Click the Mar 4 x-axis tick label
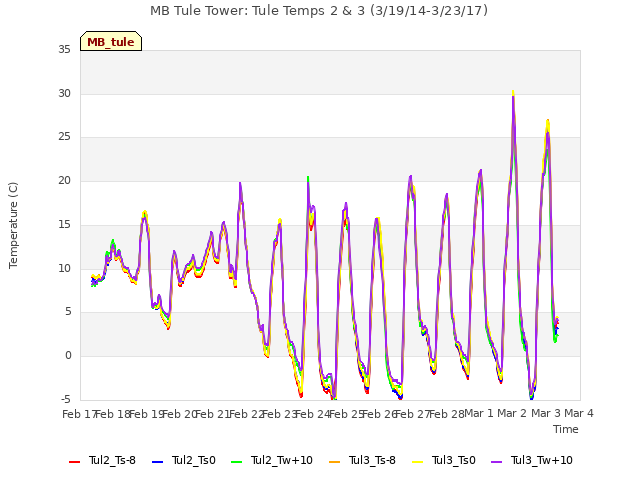Screen dimensions: 640x480 point(579,414)
